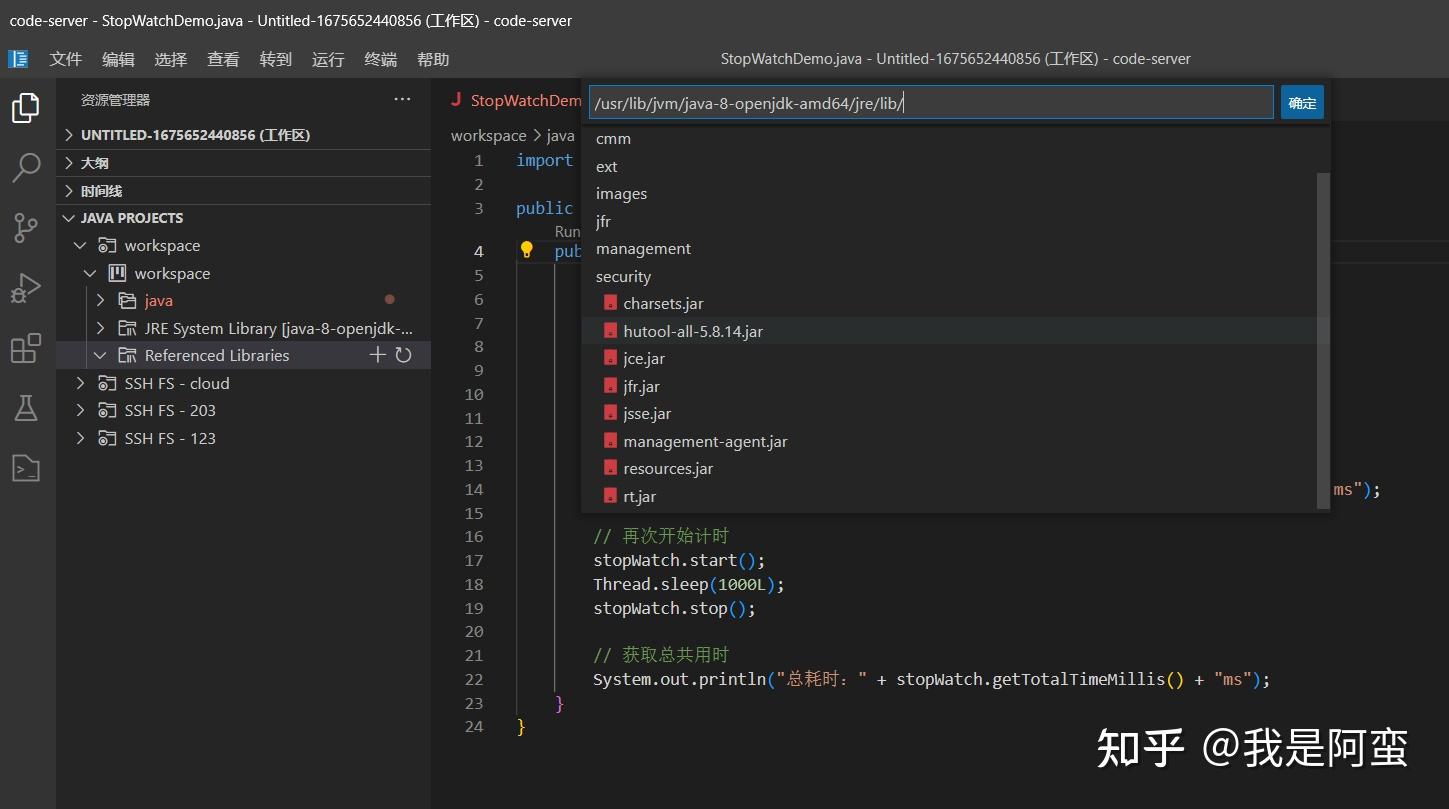The height and width of the screenshot is (809, 1449).
Task: Refresh the Referenced Libraries
Action: (x=404, y=355)
